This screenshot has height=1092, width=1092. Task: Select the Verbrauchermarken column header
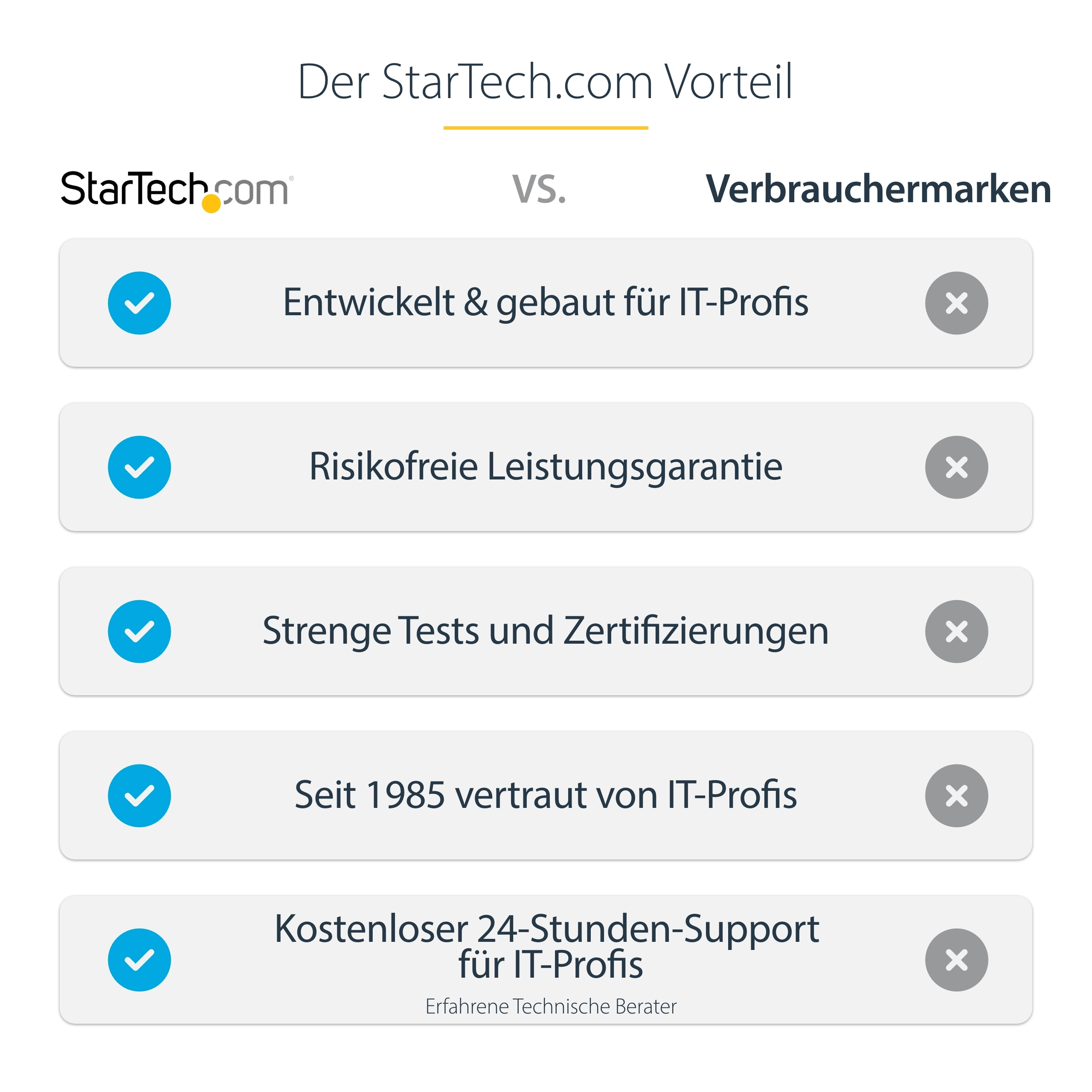click(878, 189)
